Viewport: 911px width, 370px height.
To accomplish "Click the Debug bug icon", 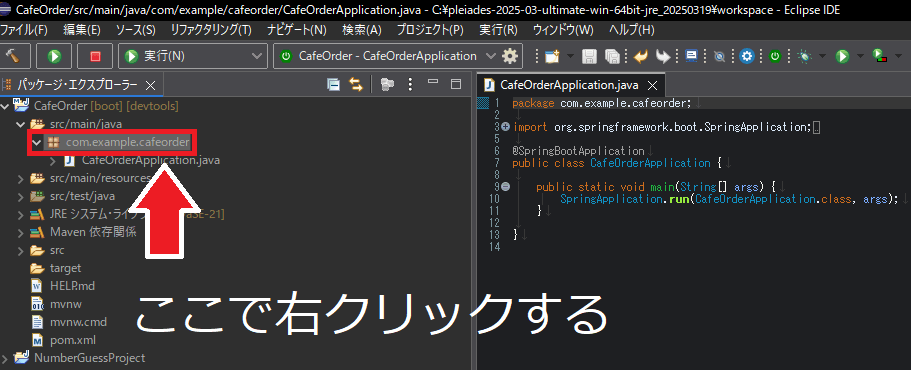I will [805, 56].
